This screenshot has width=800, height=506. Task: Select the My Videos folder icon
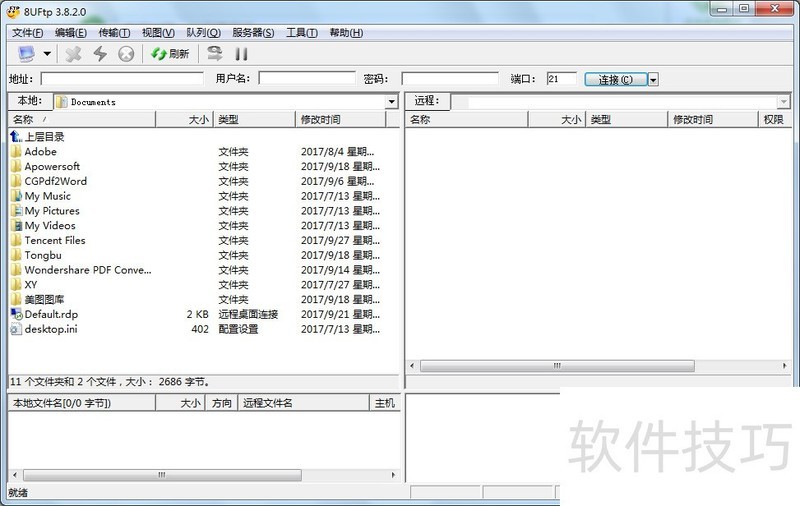[x=16, y=225]
